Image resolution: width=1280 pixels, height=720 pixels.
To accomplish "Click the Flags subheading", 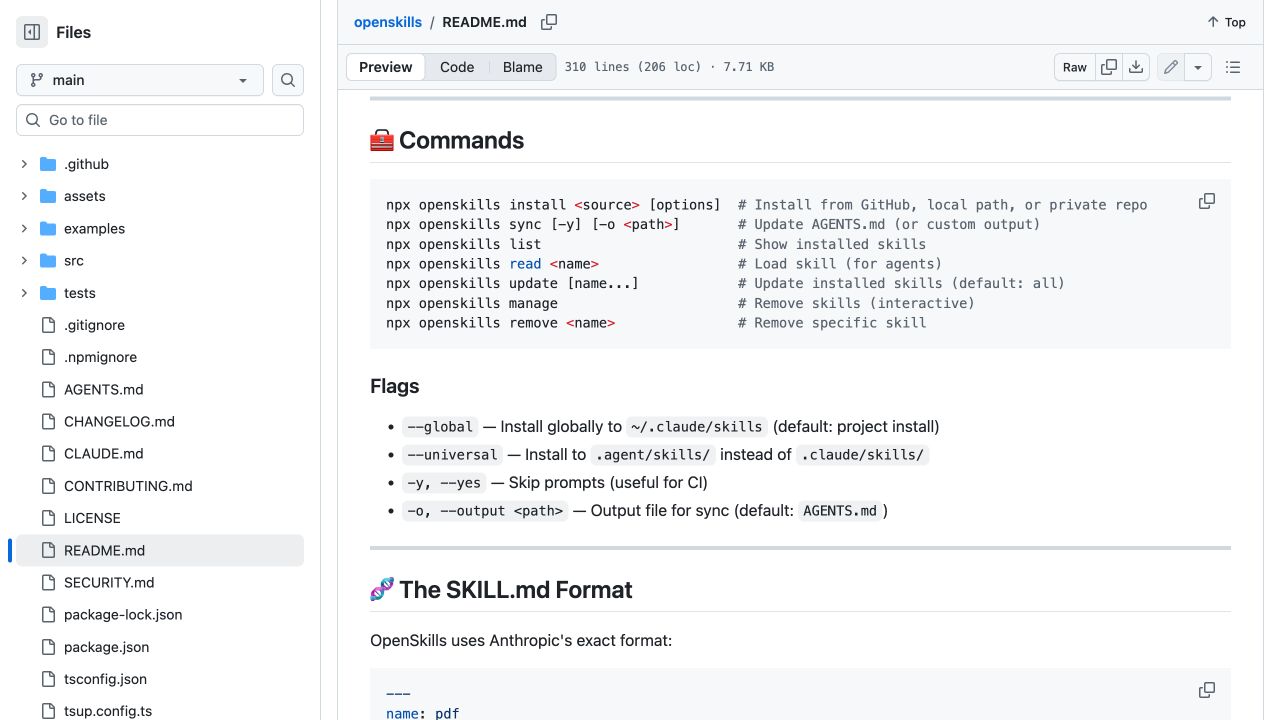I will click(x=394, y=386).
